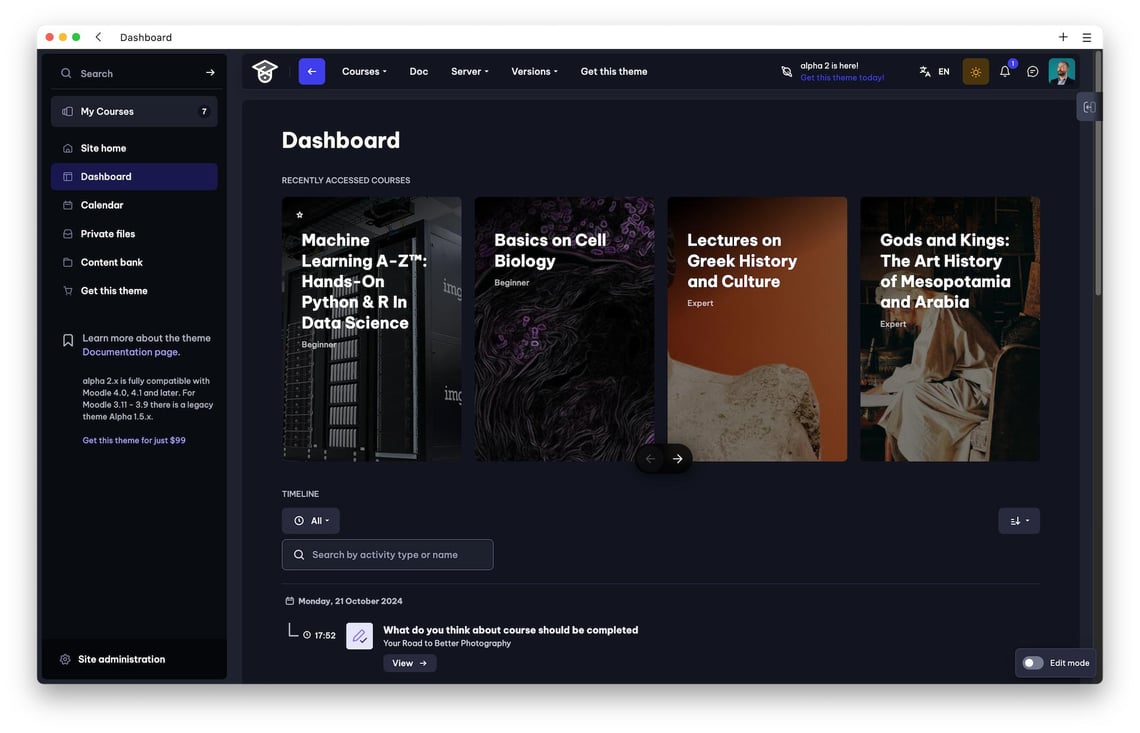The height and width of the screenshot is (733, 1140).
Task: Click the quiz activity icon in timeline
Action: point(359,636)
